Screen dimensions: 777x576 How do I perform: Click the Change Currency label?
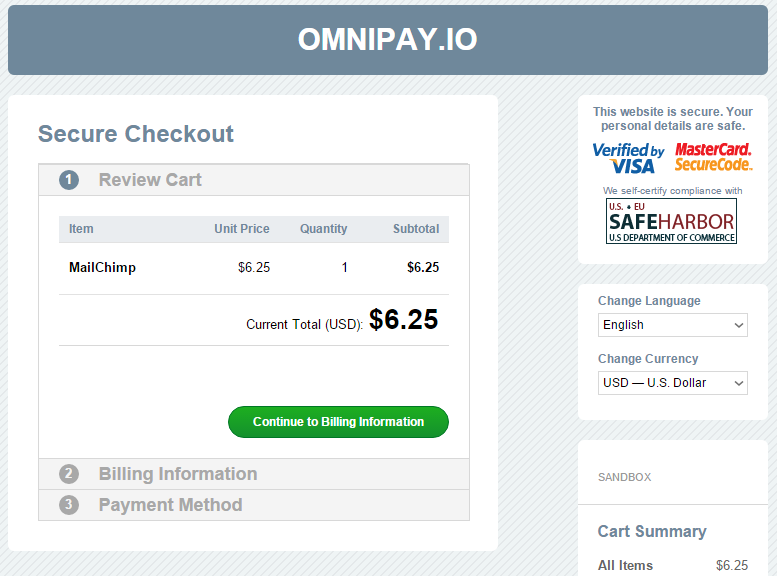648,359
